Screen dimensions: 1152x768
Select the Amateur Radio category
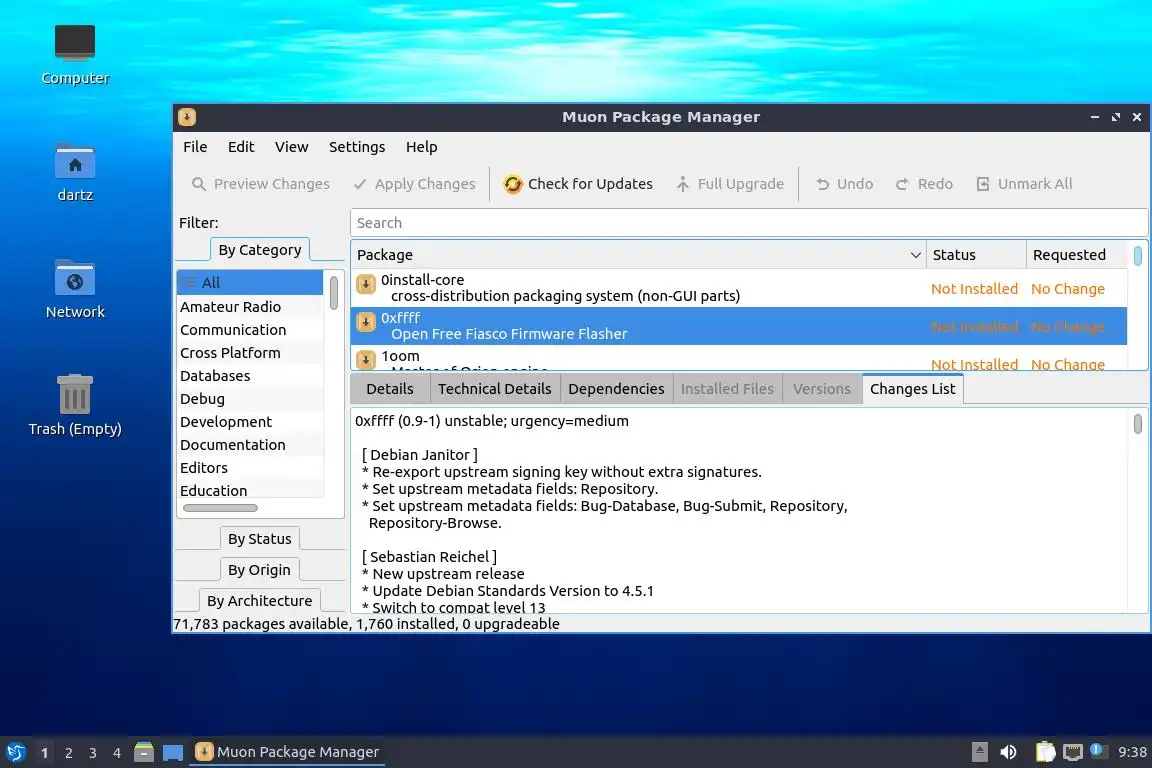click(x=250, y=306)
